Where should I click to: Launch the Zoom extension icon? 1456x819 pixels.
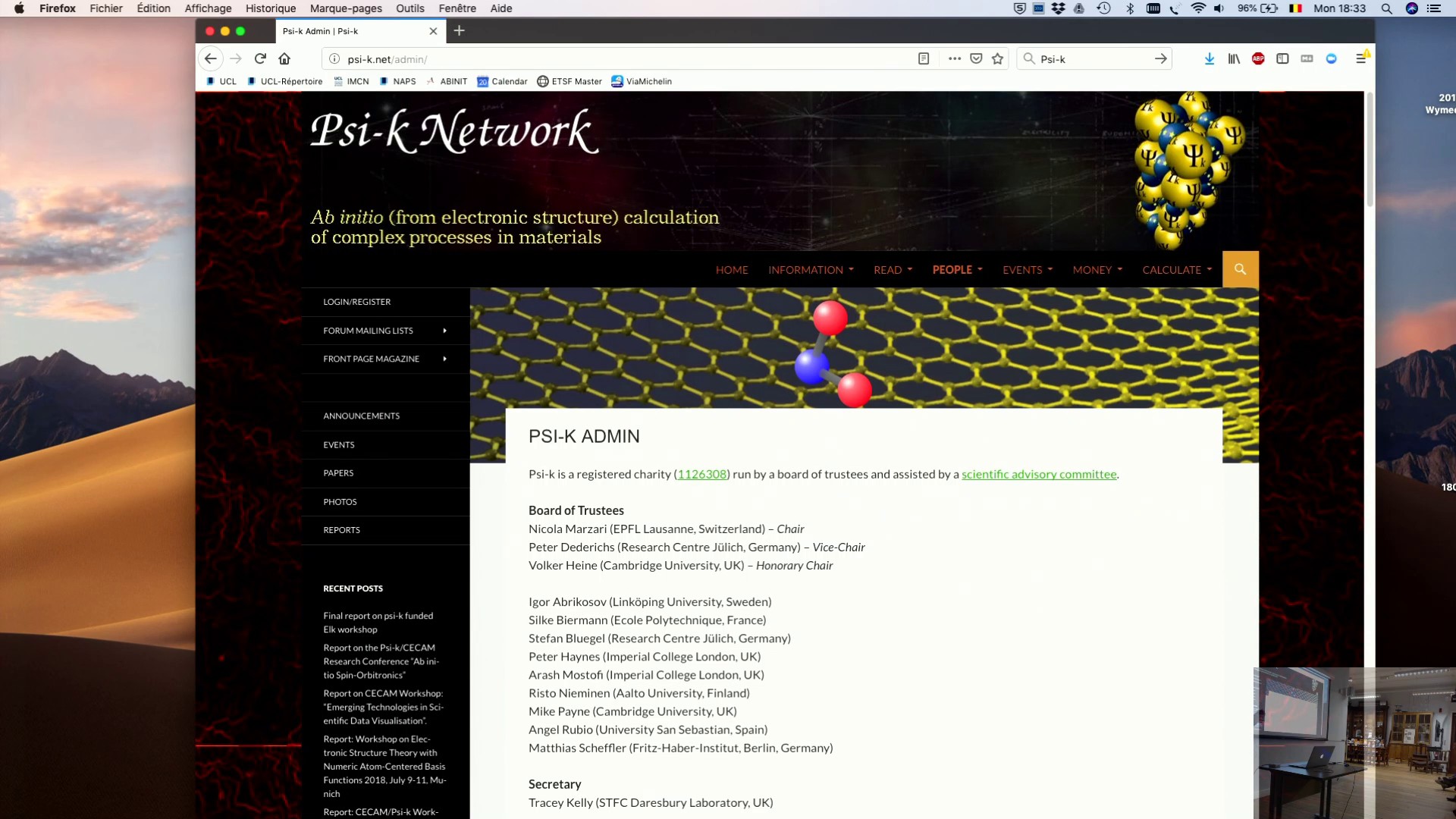[x=1332, y=58]
